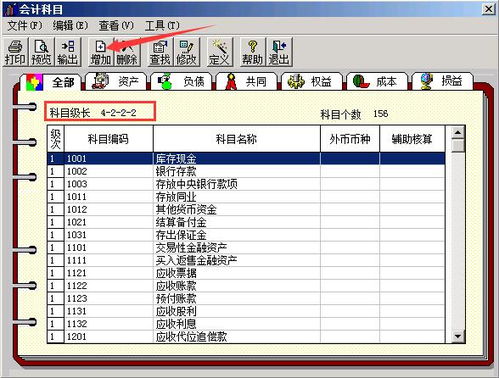Switch to the 损益 tab
The height and width of the screenshot is (378, 499).
442,81
